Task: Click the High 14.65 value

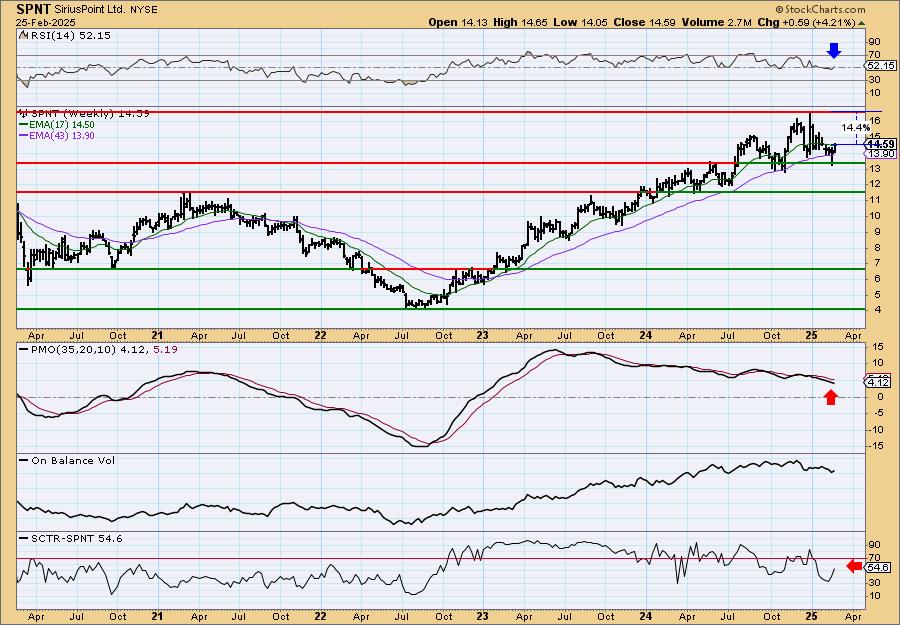Action: click(x=521, y=22)
